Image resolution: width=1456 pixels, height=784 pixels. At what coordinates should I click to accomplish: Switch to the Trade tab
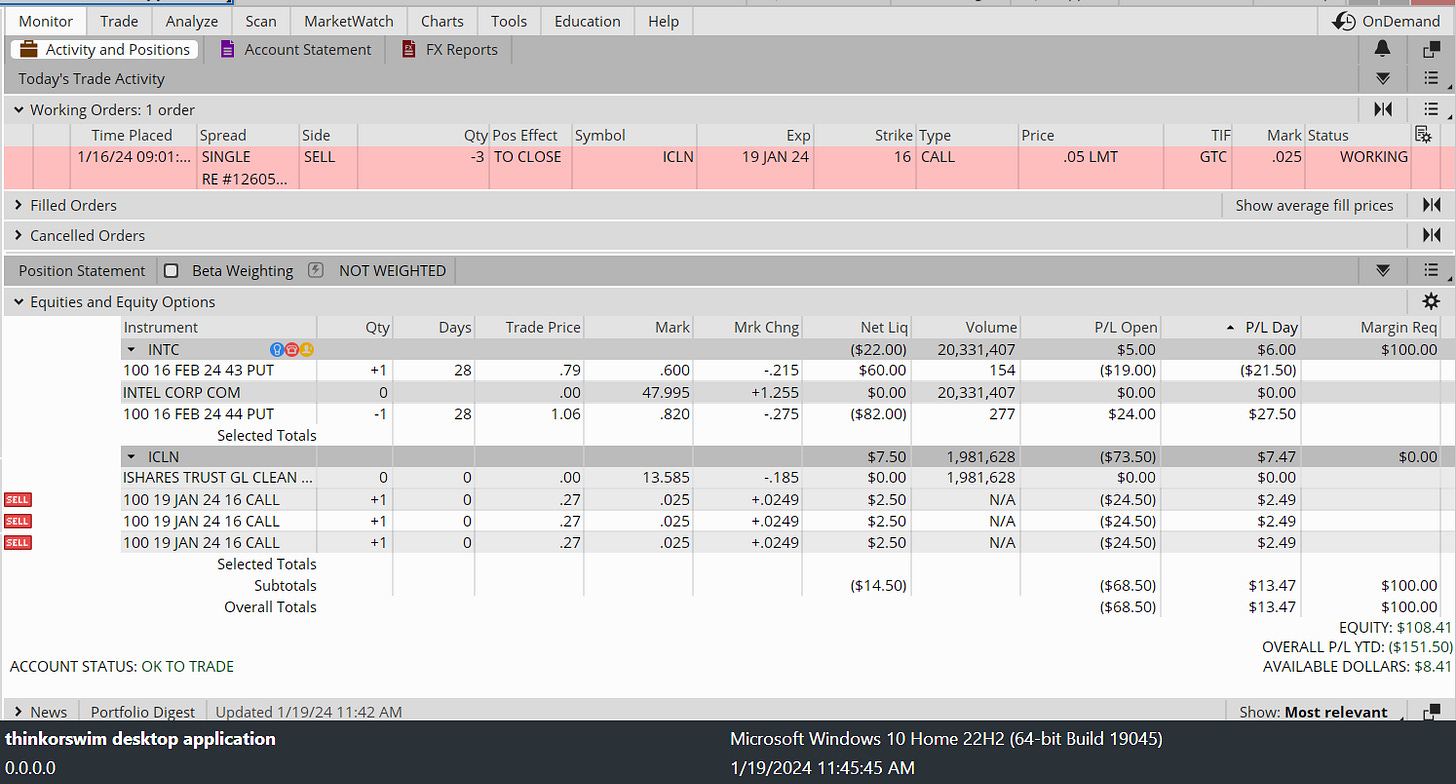click(119, 21)
